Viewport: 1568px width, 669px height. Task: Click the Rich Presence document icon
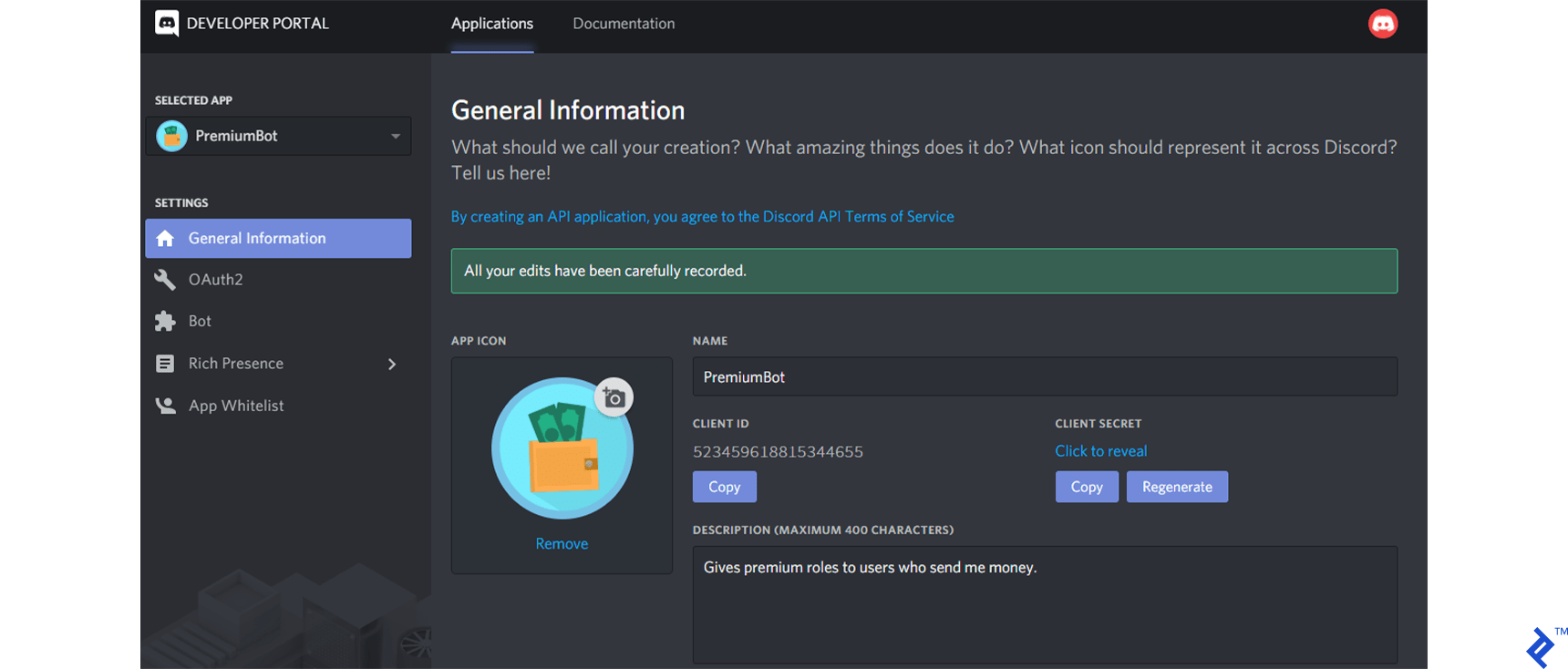pyautogui.click(x=165, y=364)
